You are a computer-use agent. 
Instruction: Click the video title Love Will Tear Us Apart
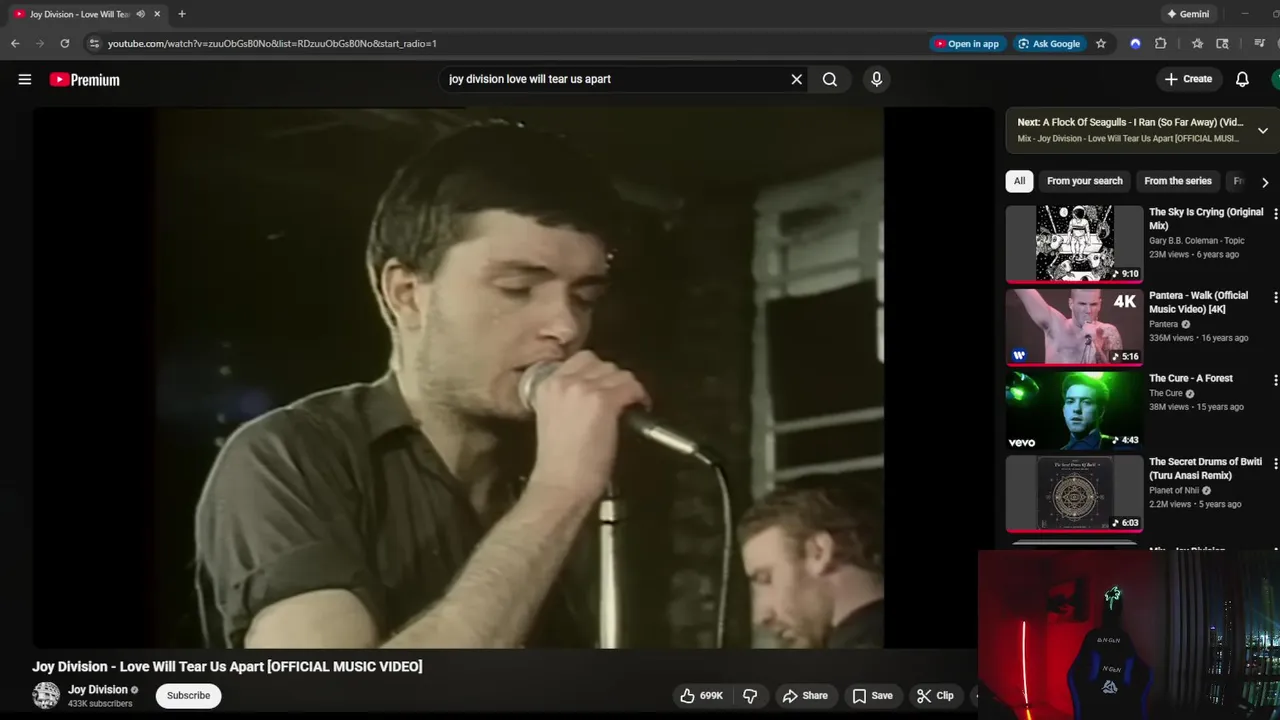coord(227,666)
